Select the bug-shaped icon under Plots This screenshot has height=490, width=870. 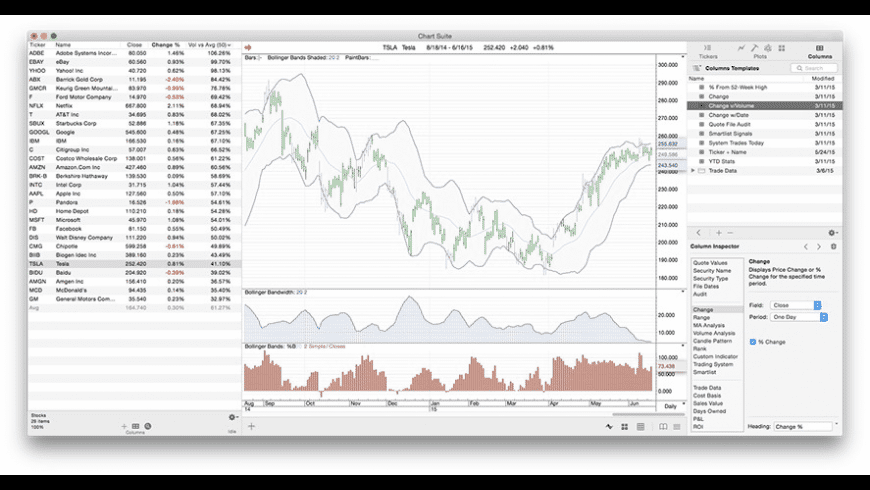click(x=768, y=48)
